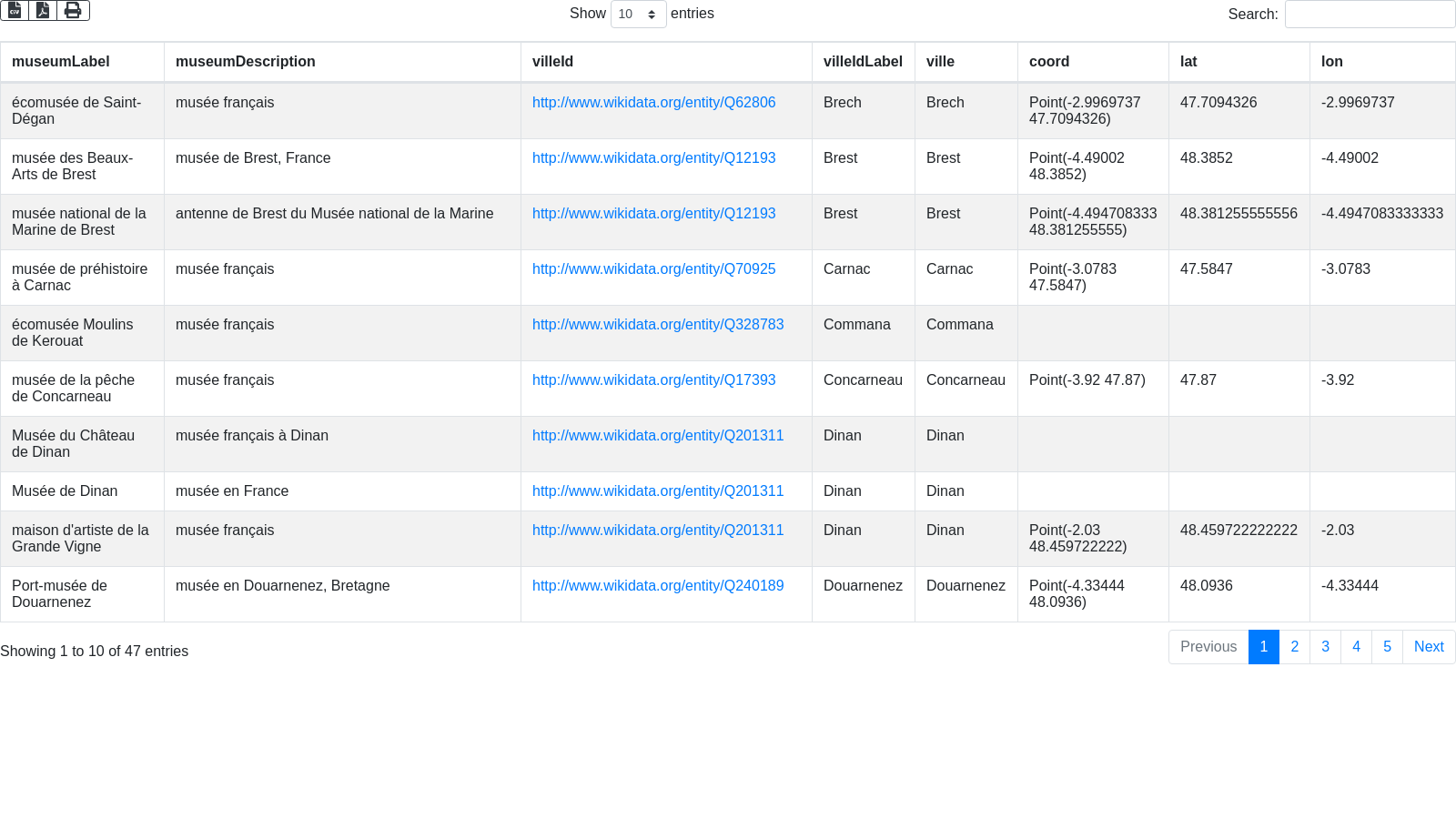The height and width of the screenshot is (819, 1456).
Task: Sort by the coord column header
Action: click(x=1049, y=62)
